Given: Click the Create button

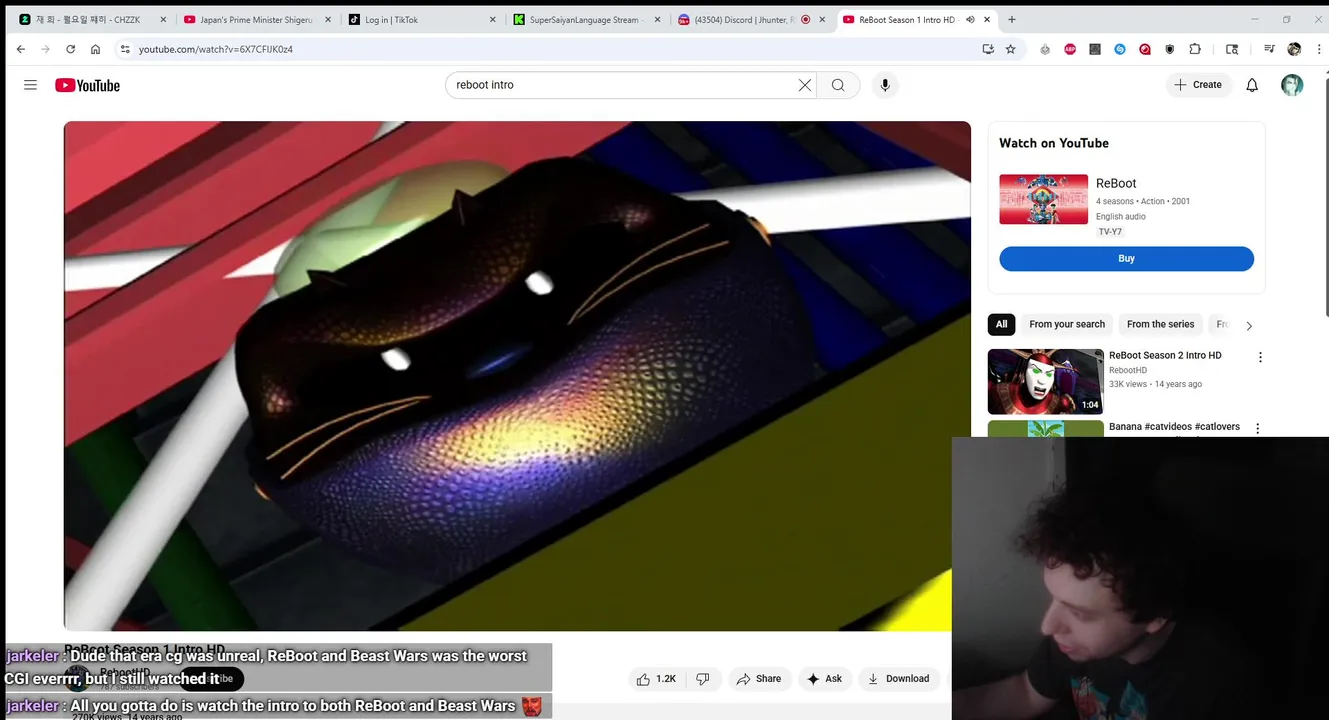Looking at the screenshot, I should click(x=1198, y=85).
